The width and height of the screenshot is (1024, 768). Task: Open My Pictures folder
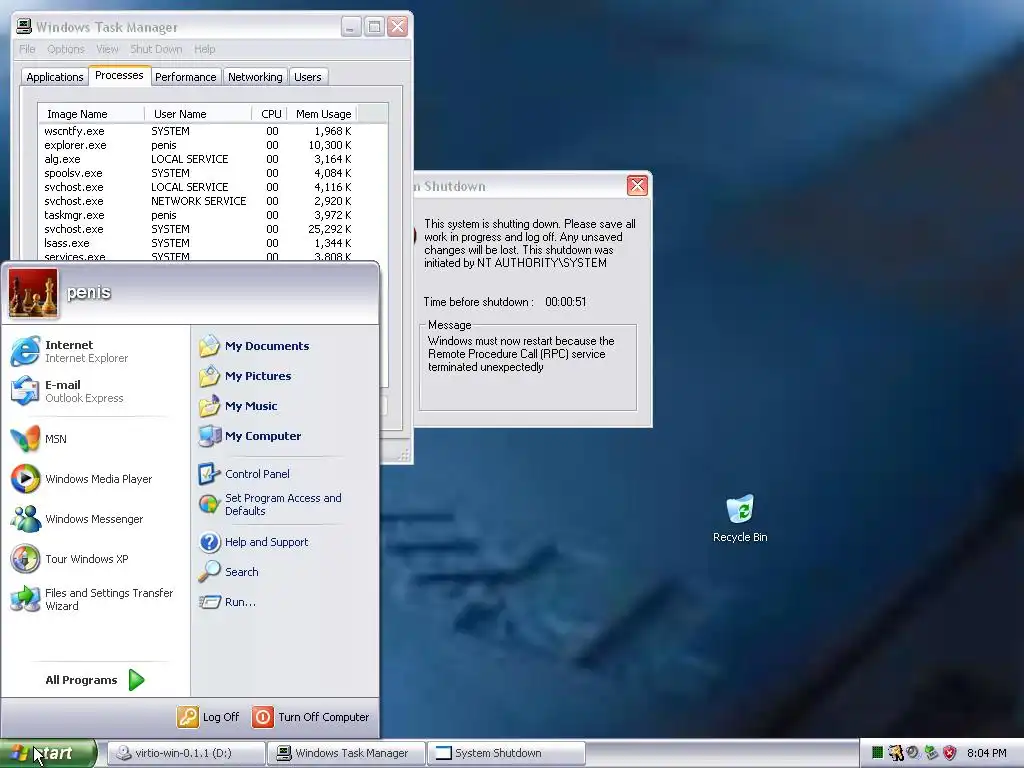coord(245,376)
